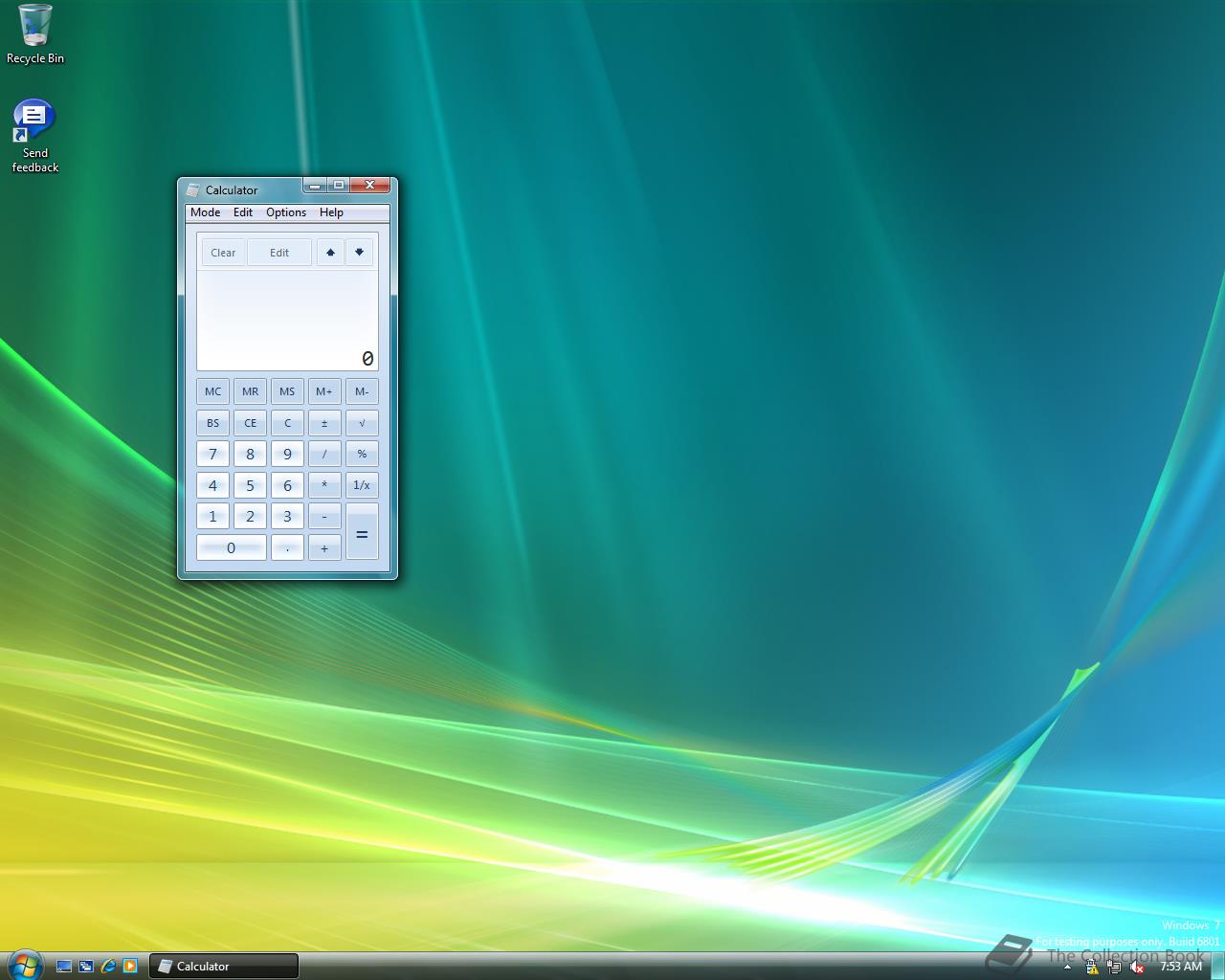This screenshot has width=1225, height=980.
Task: Click the action center warning tray icon
Action: pyautogui.click(x=1092, y=968)
